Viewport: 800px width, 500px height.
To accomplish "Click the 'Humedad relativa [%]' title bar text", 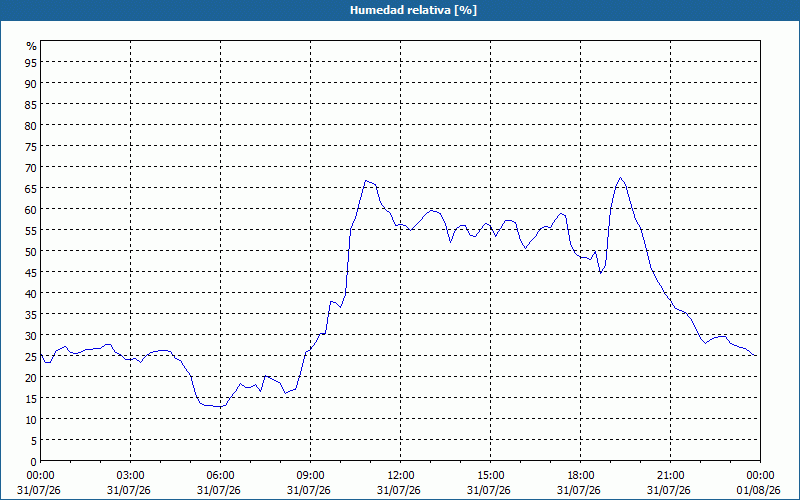I will coord(413,10).
